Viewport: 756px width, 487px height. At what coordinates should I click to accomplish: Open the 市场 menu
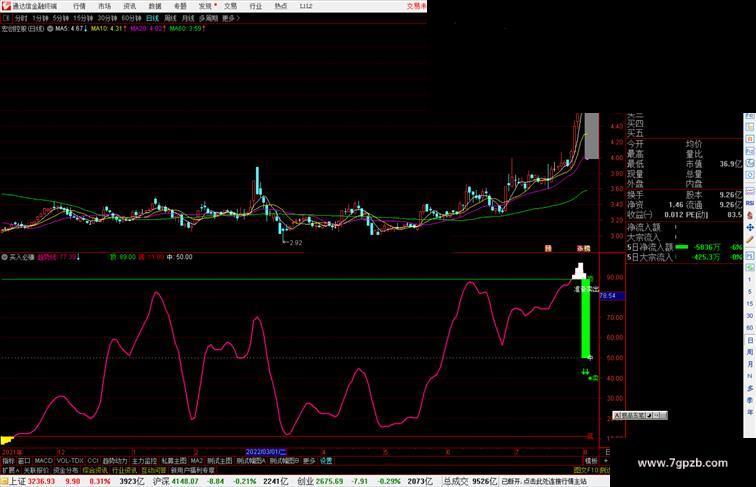104,6
